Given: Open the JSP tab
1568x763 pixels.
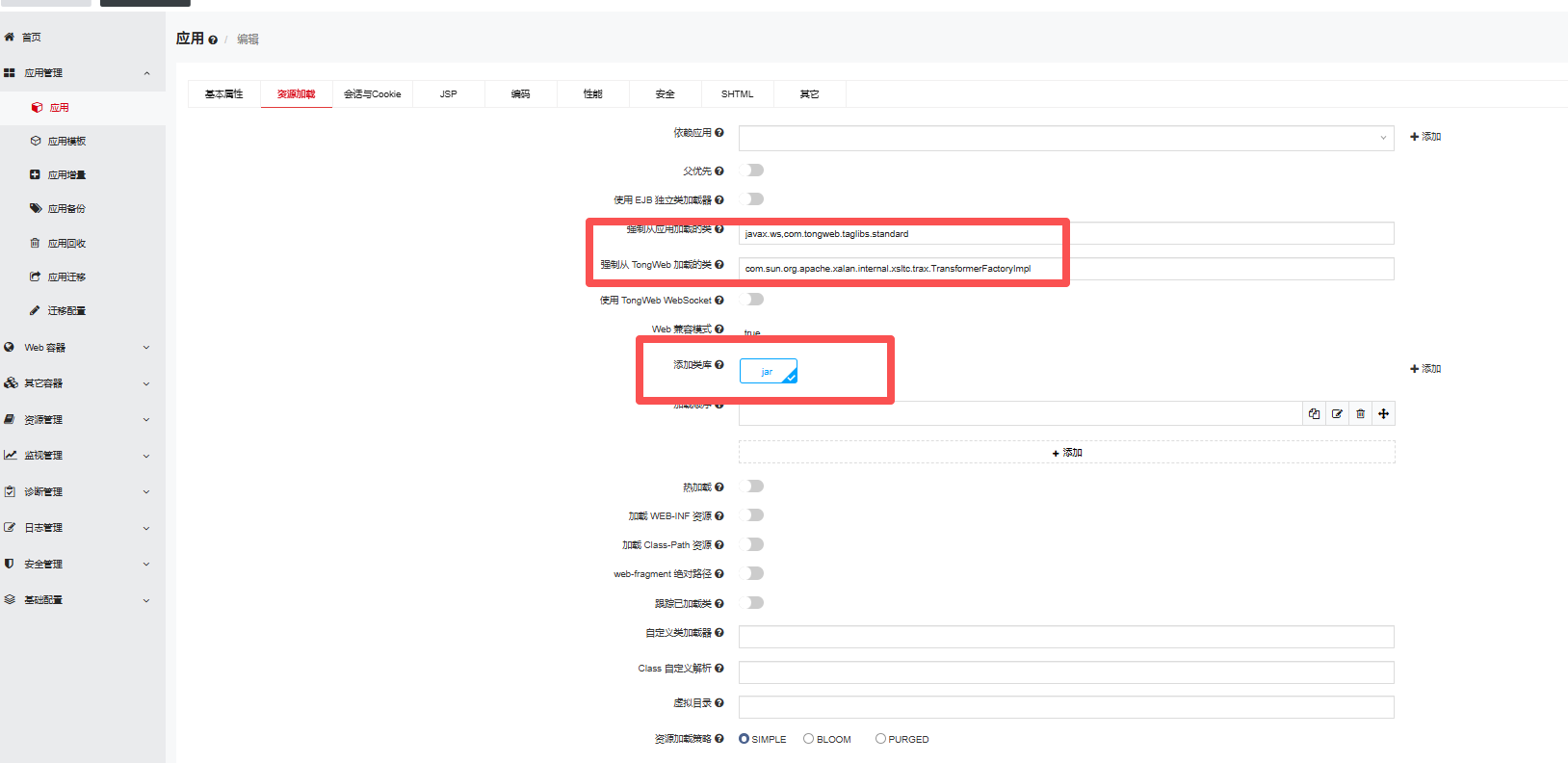Looking at the screenshot, I should [x=449, y=94].
